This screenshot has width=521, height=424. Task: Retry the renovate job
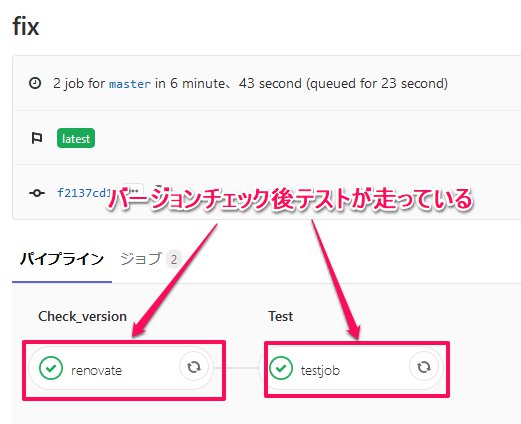click(x=194, y=367)
